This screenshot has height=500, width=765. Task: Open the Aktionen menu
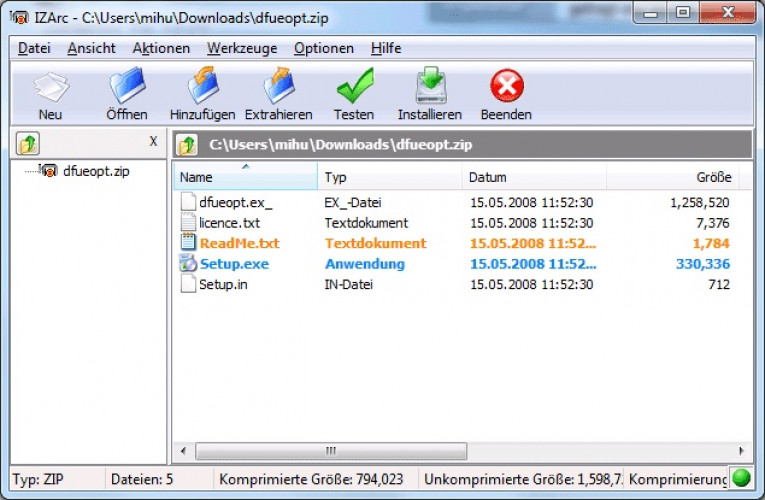pyautogui.click(x=161, y=48)
